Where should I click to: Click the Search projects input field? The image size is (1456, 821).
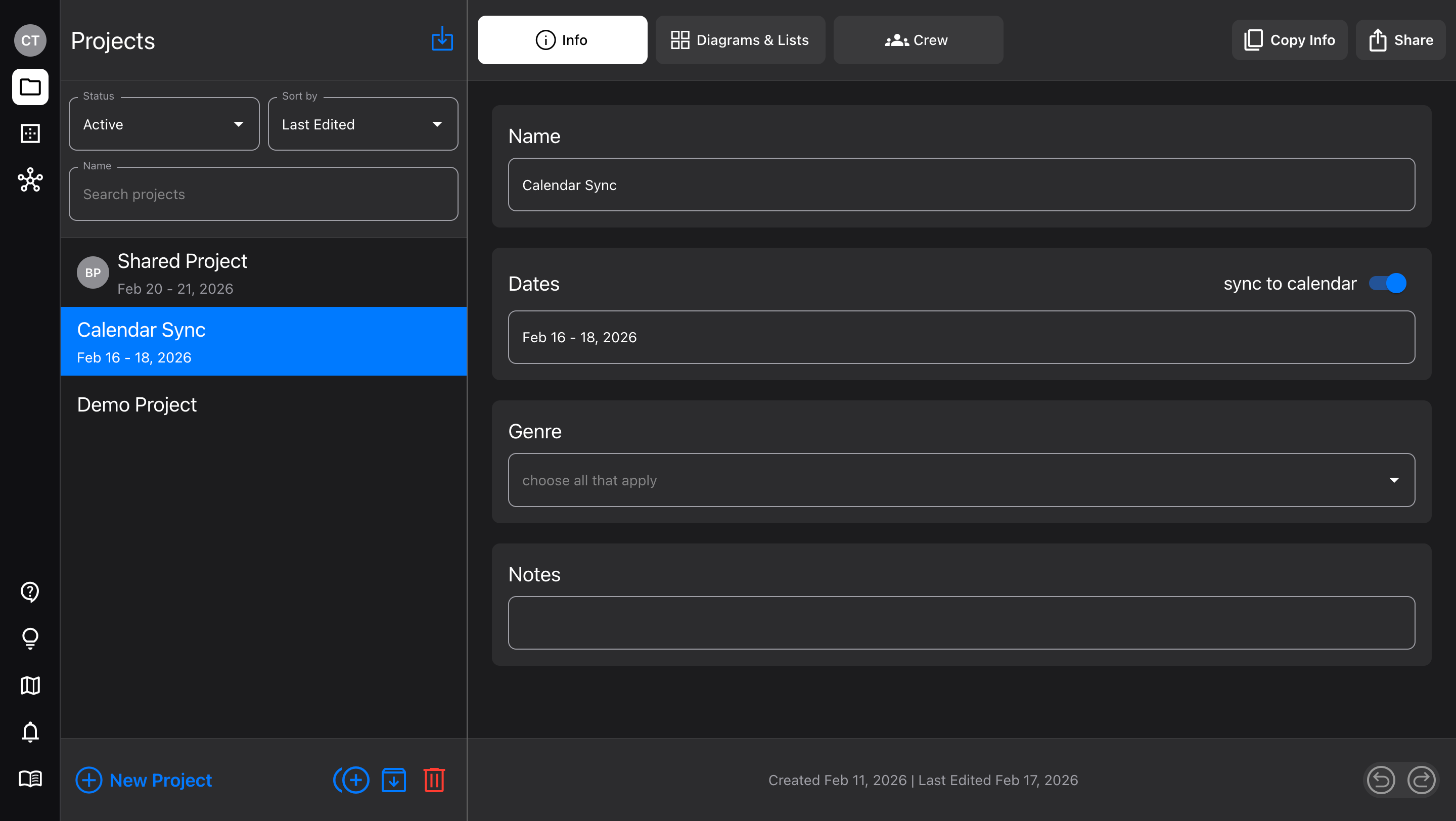tap(263, 194)
